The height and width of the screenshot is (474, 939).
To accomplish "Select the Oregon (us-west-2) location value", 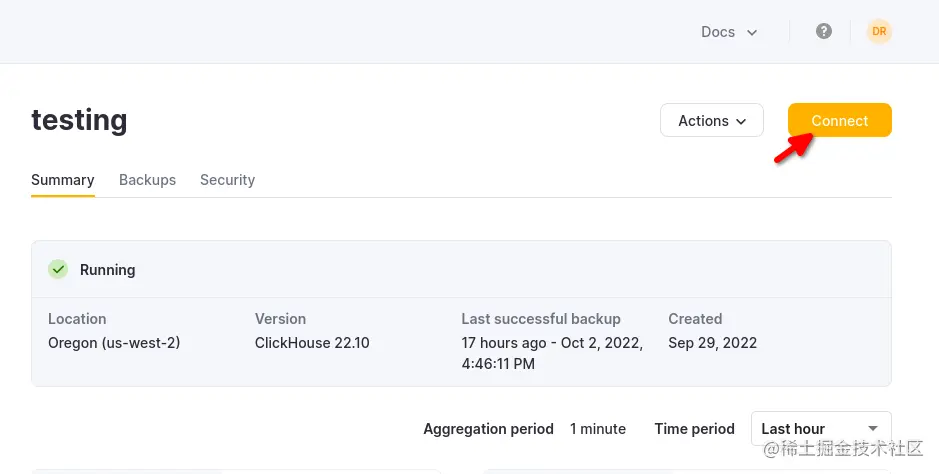I will [114, 343].
